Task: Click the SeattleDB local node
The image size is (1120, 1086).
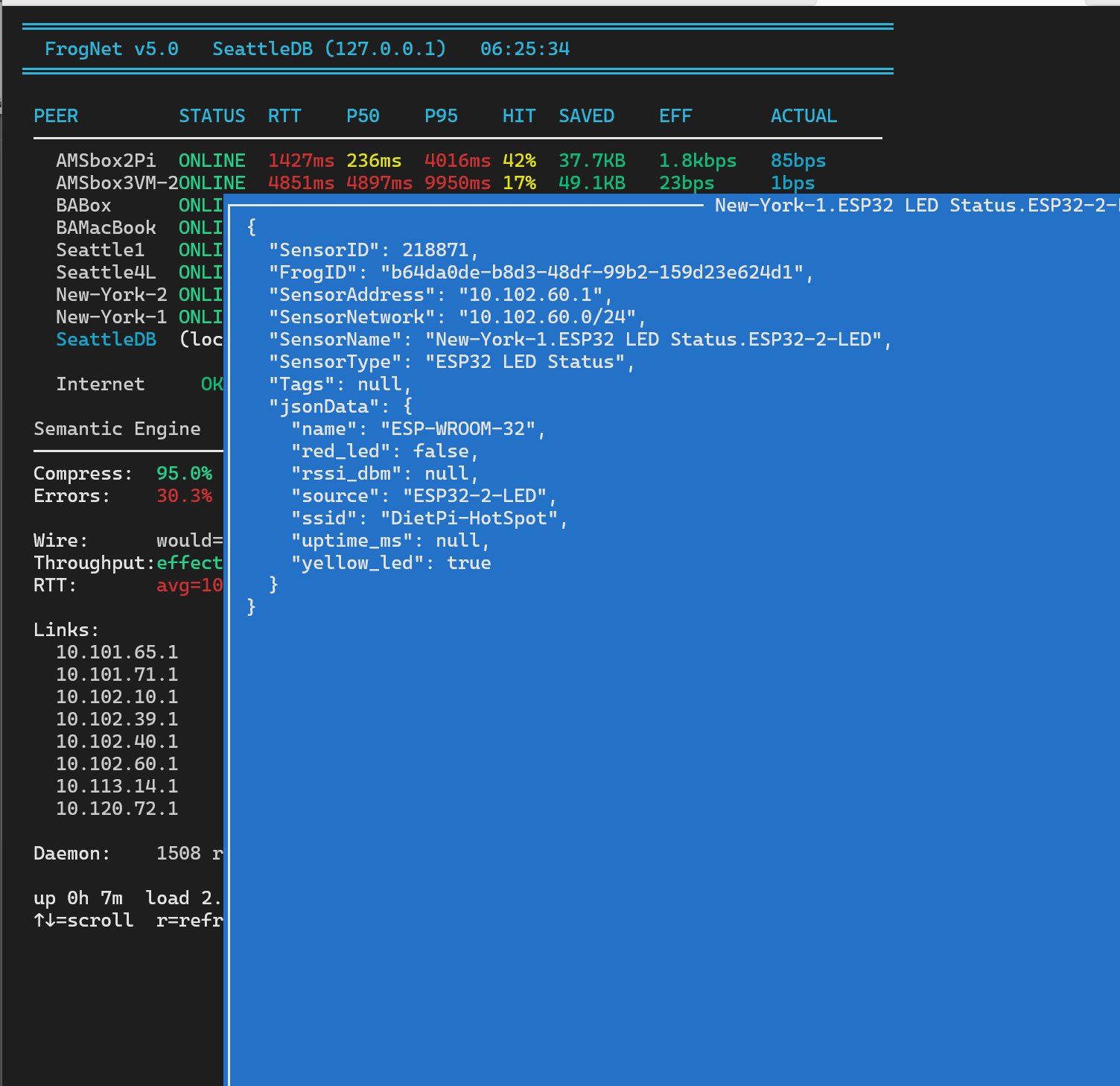Action: [x=106, y=339]
